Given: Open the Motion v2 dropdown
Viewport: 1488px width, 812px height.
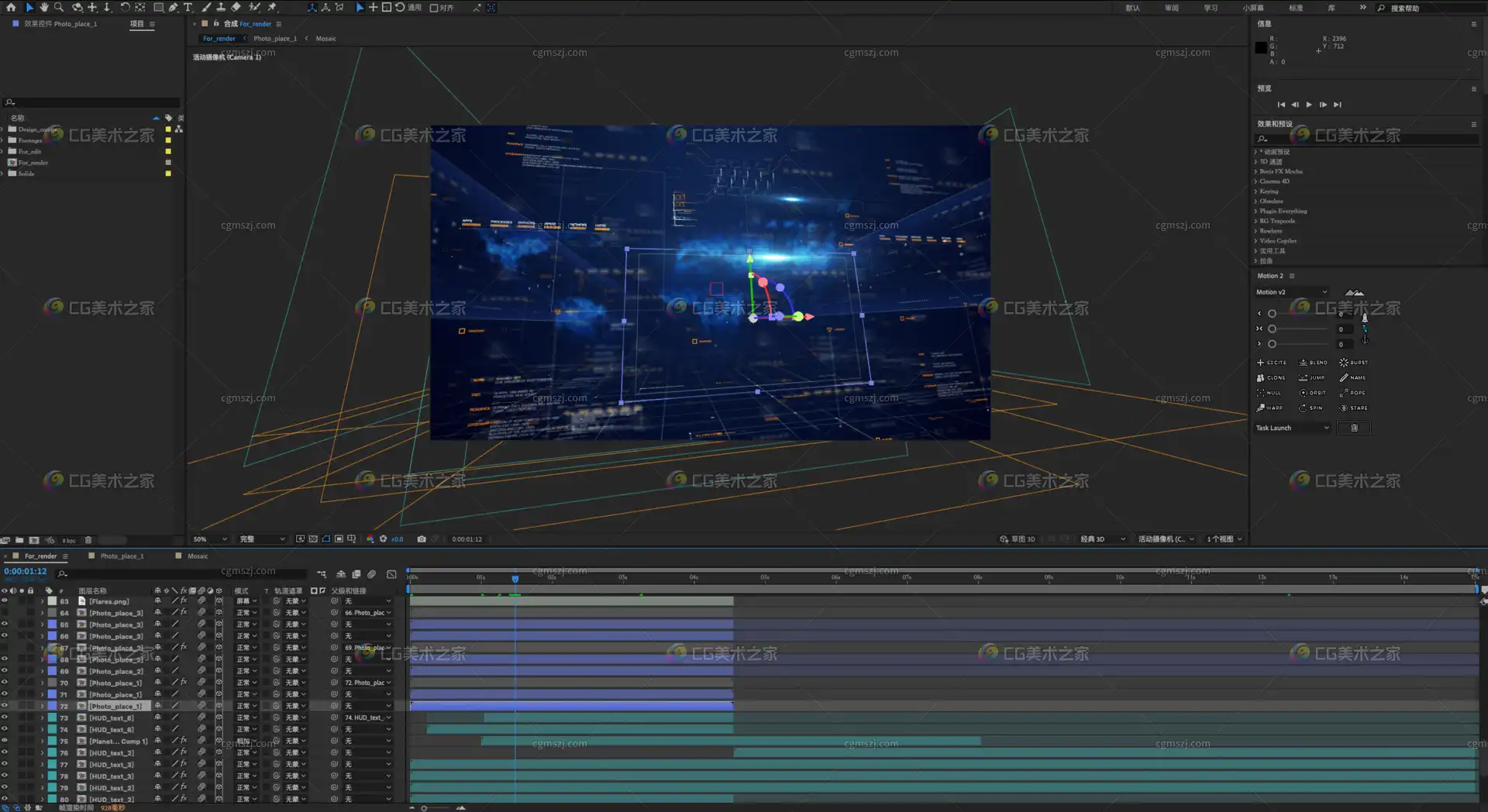Looking at the screenshot, I should click(x=1291, y=292).
